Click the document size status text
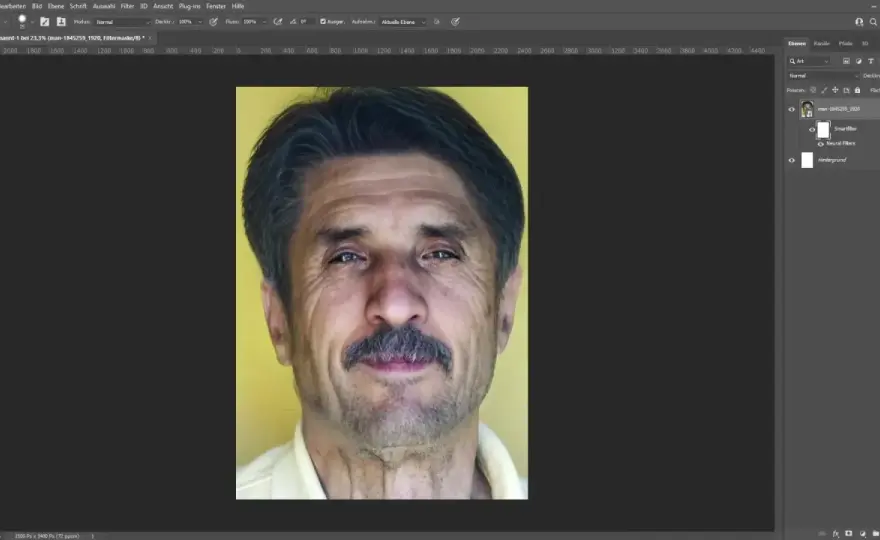This screenshot has height=540, width=880. 47,536
